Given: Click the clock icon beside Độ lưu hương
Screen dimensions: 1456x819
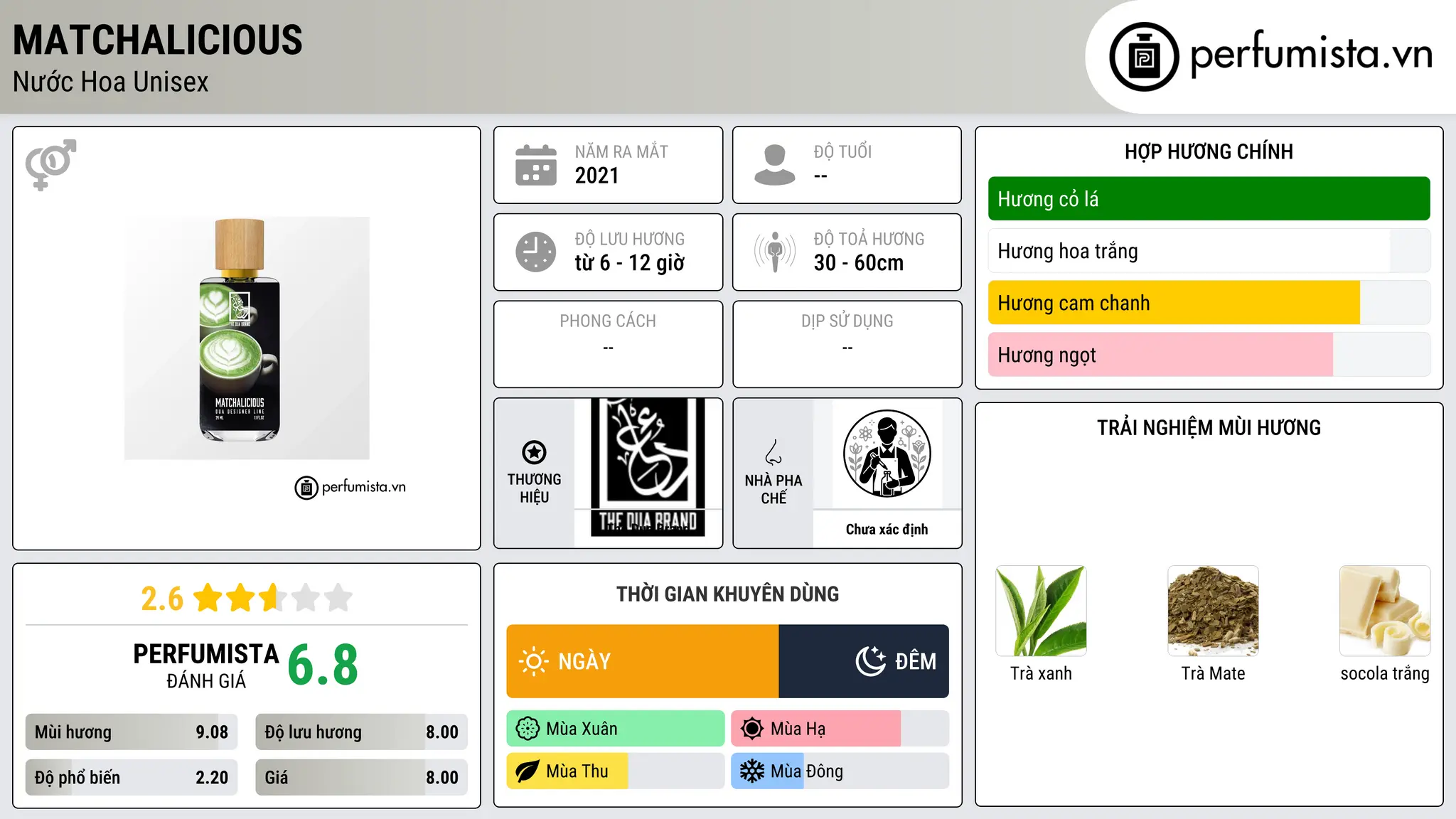Looking at the screenshot, I should click(536, 252).
